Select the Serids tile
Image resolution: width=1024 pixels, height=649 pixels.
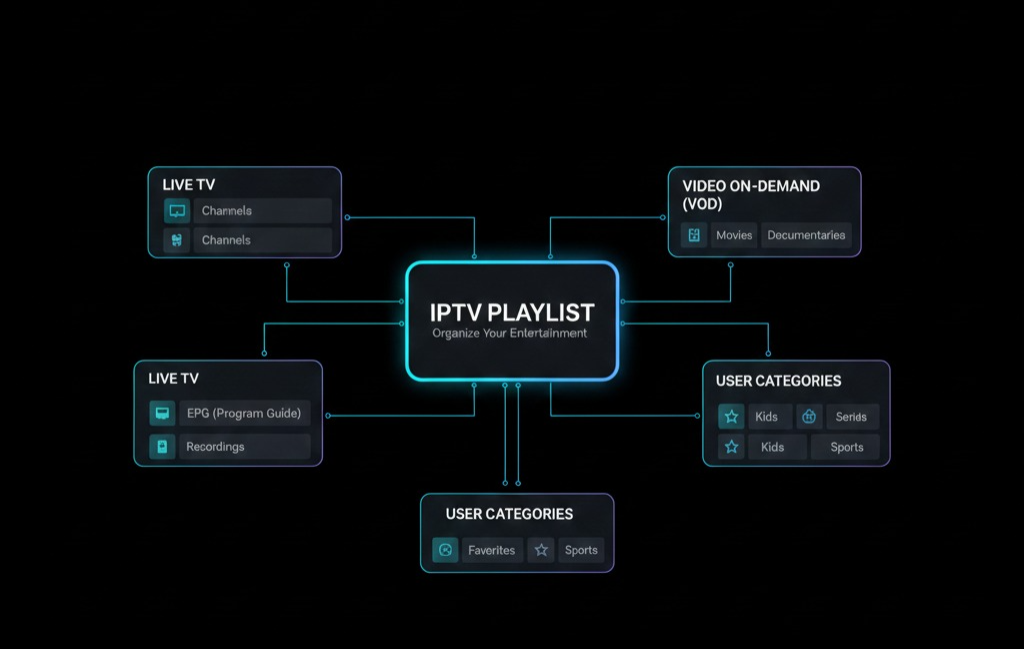(x=852, y=417)
